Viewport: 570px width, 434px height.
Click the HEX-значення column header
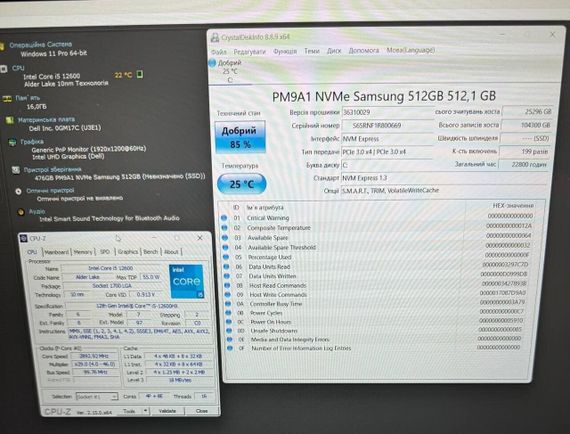click(513, 206)
